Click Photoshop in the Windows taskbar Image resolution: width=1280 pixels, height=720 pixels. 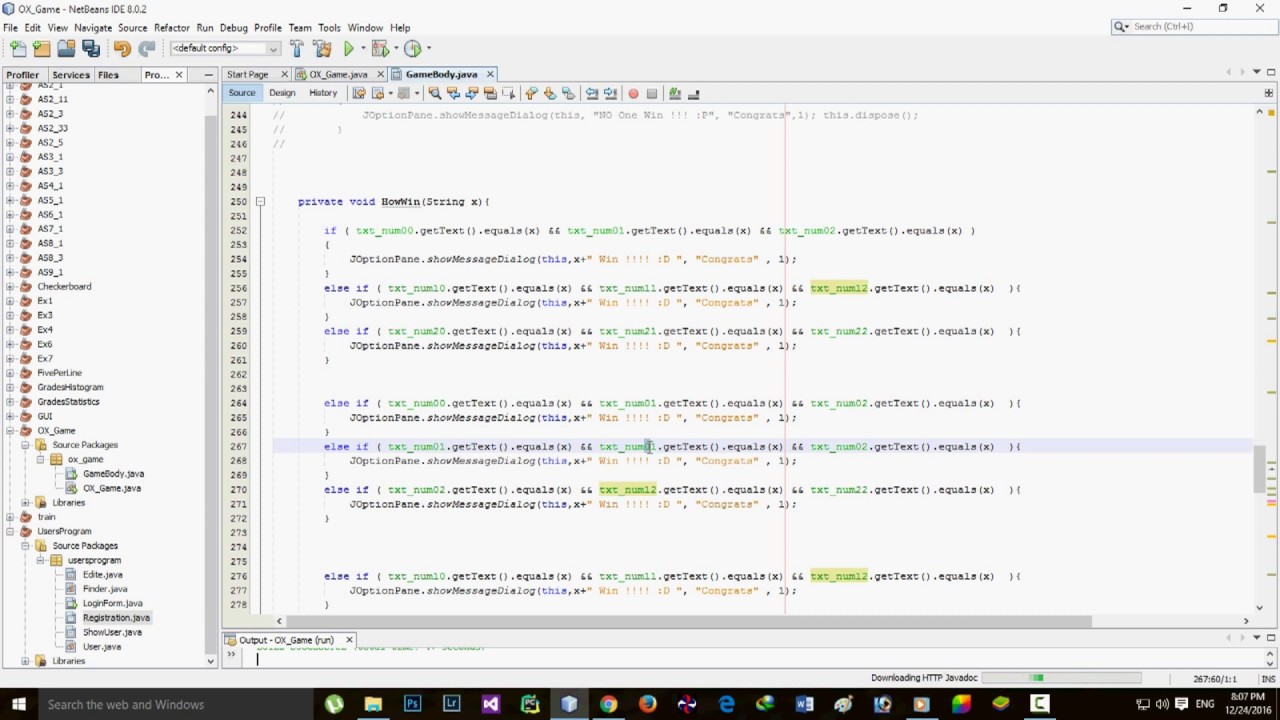(x=412, y=704)
